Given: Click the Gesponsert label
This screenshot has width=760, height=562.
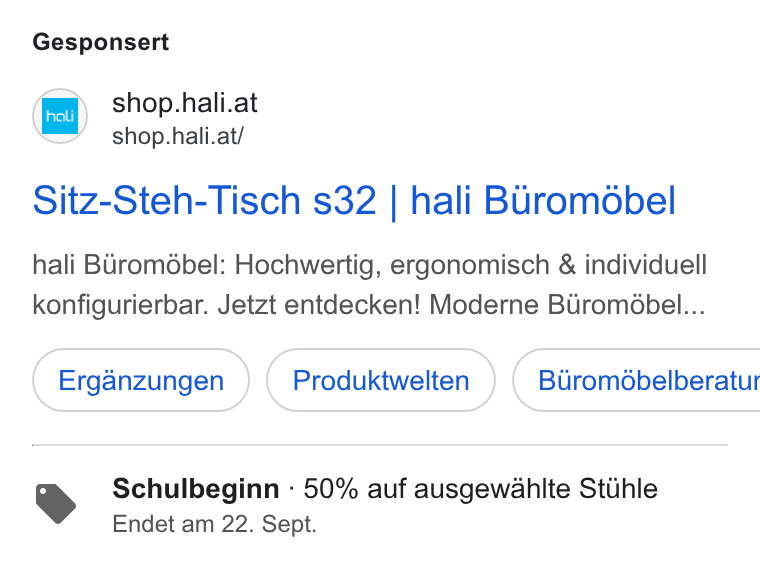Looking at the screenshot, I should (101, 42).
